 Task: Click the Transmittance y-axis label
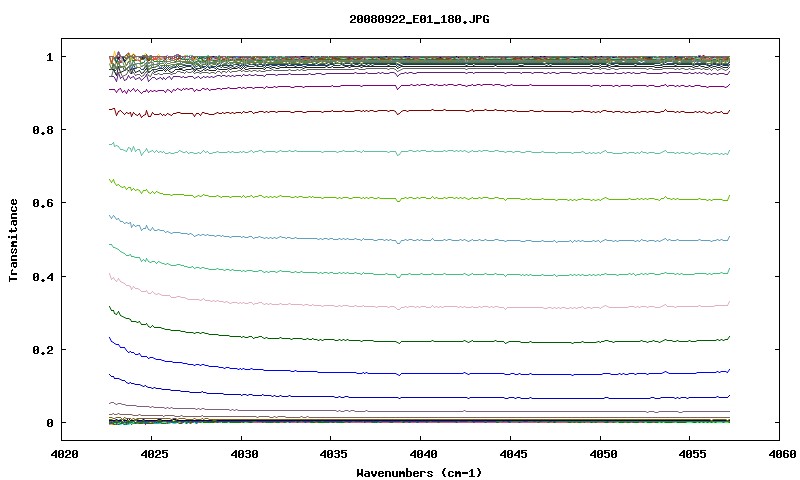pos(13,240)
